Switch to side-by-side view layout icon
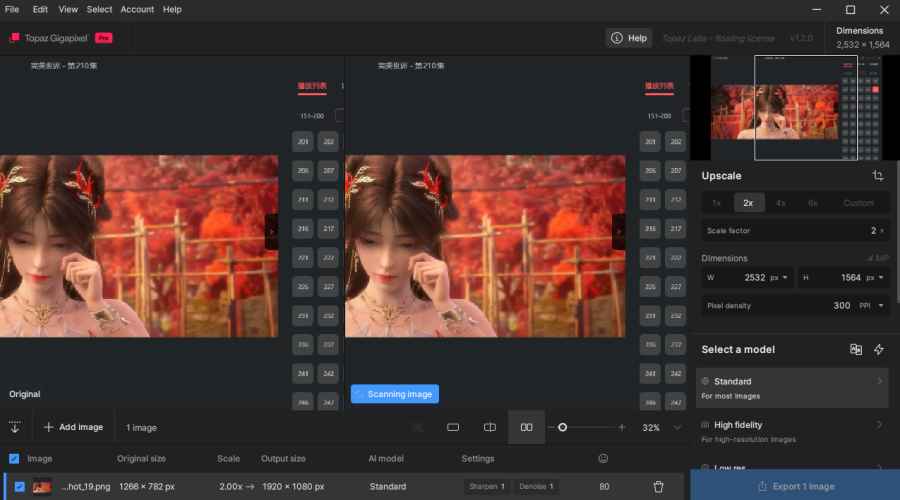 pyautogui.click(x=526, y=427)
